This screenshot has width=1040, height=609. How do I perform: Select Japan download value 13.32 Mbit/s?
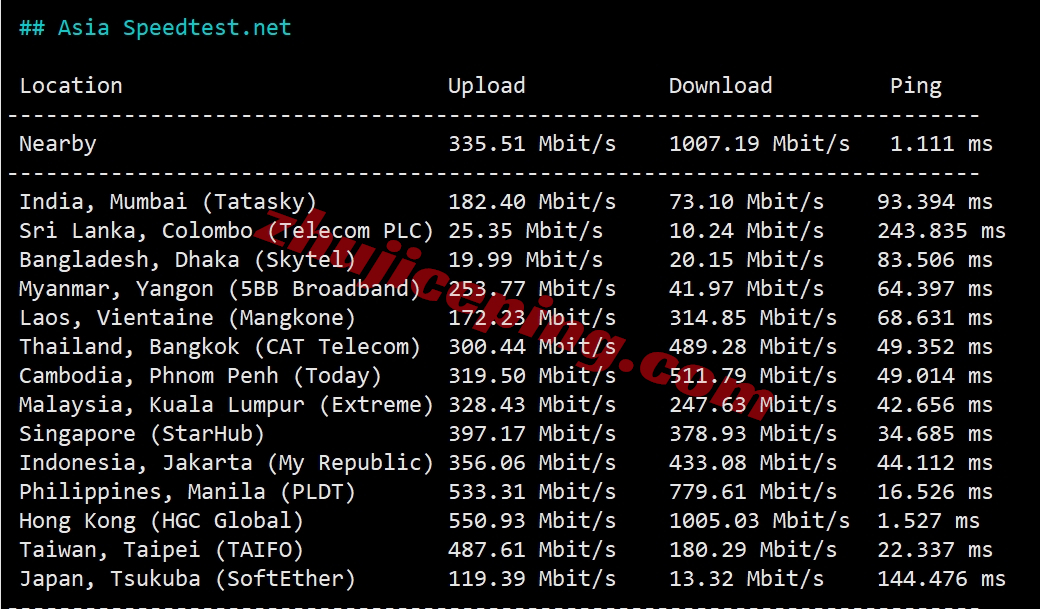coord(746,579)
